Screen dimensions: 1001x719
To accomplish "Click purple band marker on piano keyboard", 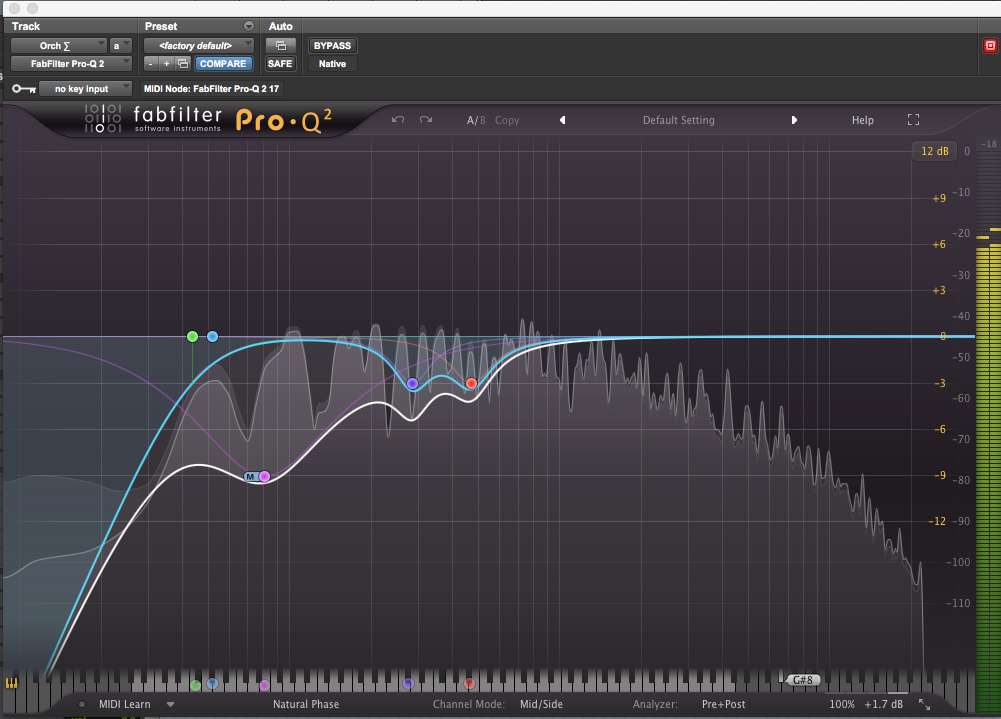I will point(408,684).
